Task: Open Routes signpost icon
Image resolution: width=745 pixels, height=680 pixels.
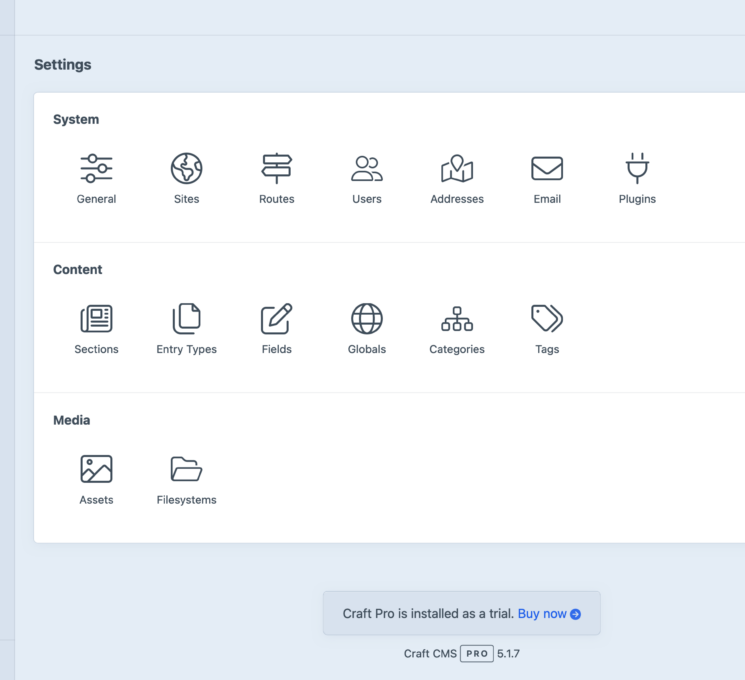Action: tap(277, 168)
